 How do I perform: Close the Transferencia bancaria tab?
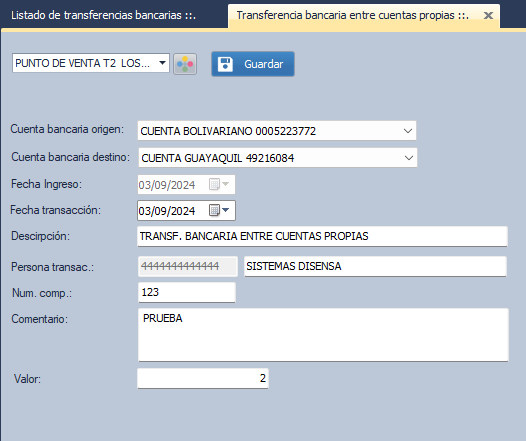tap(488, 15)
